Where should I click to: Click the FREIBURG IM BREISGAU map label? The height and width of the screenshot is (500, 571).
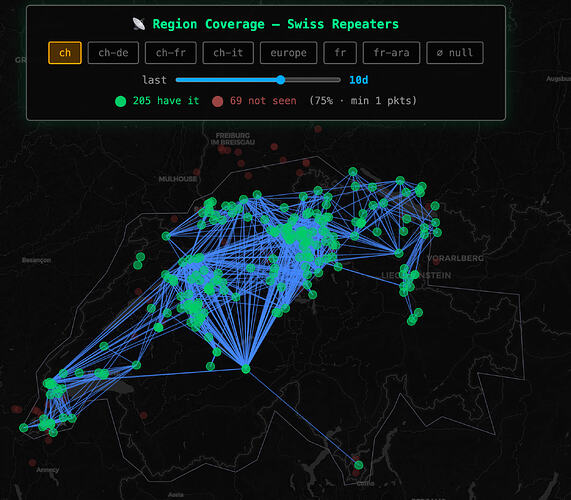click(x=233, y=139)
